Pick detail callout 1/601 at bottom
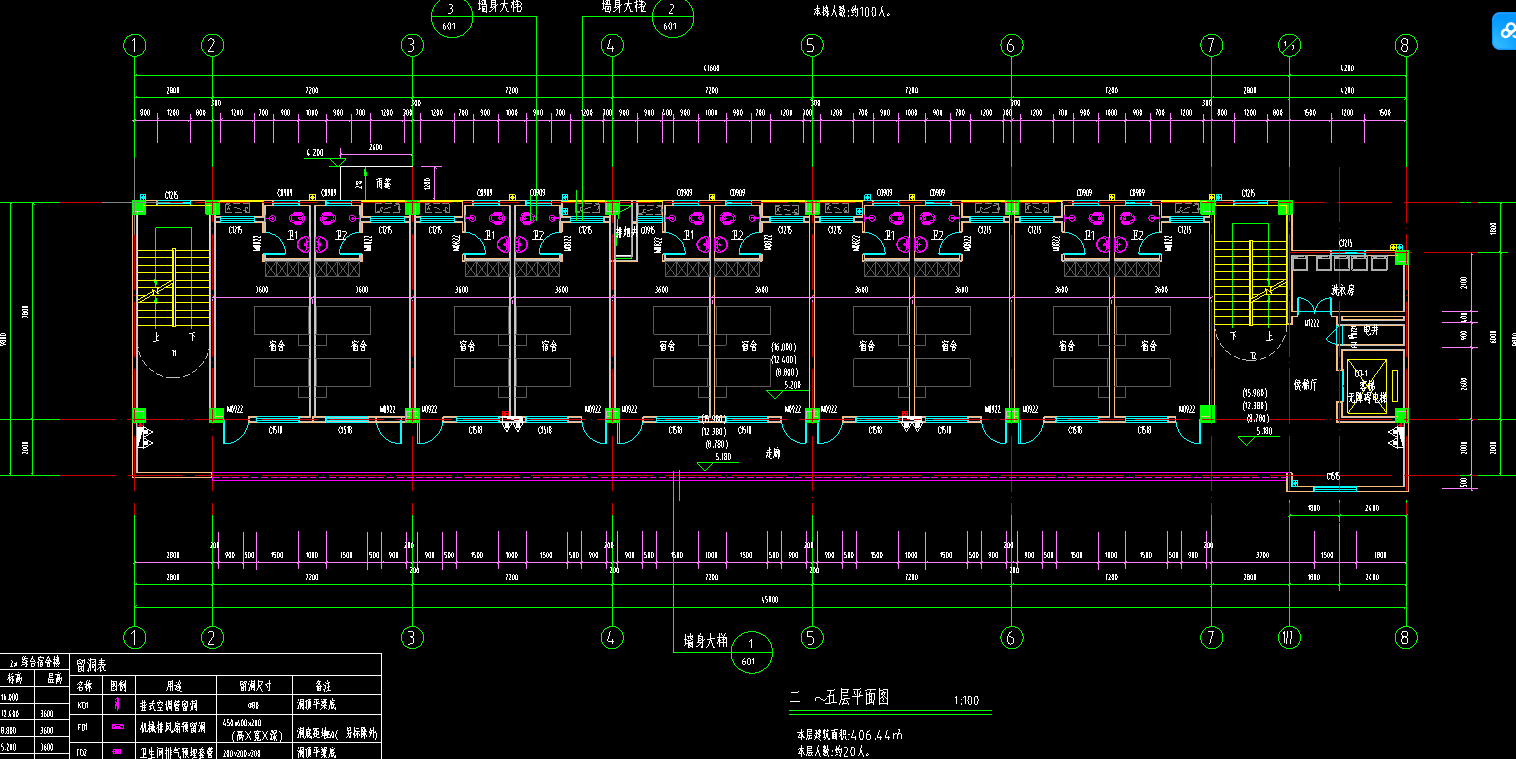1516x759 pixels. point(751,651)
